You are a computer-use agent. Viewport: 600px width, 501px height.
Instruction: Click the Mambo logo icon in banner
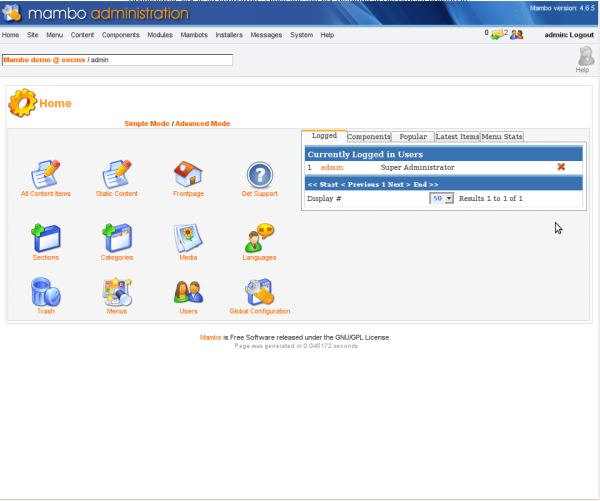tap(11, 13)
